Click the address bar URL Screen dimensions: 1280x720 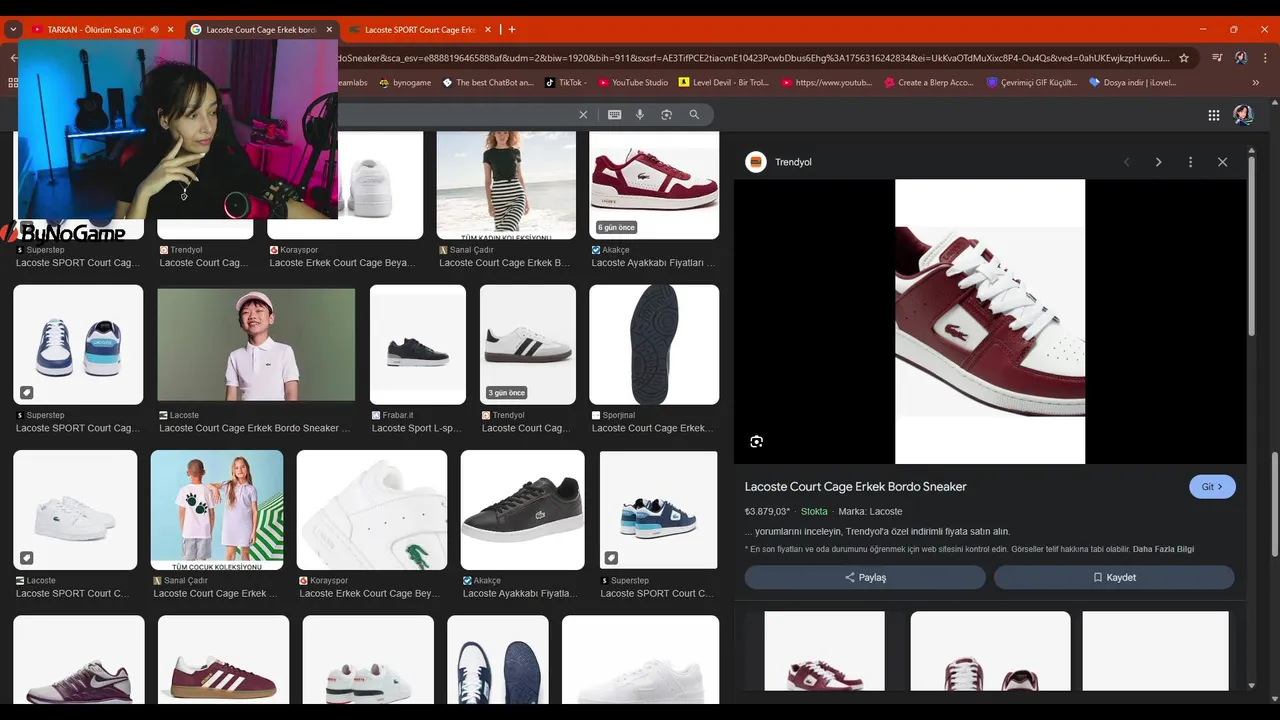click(x=755, y=58)
